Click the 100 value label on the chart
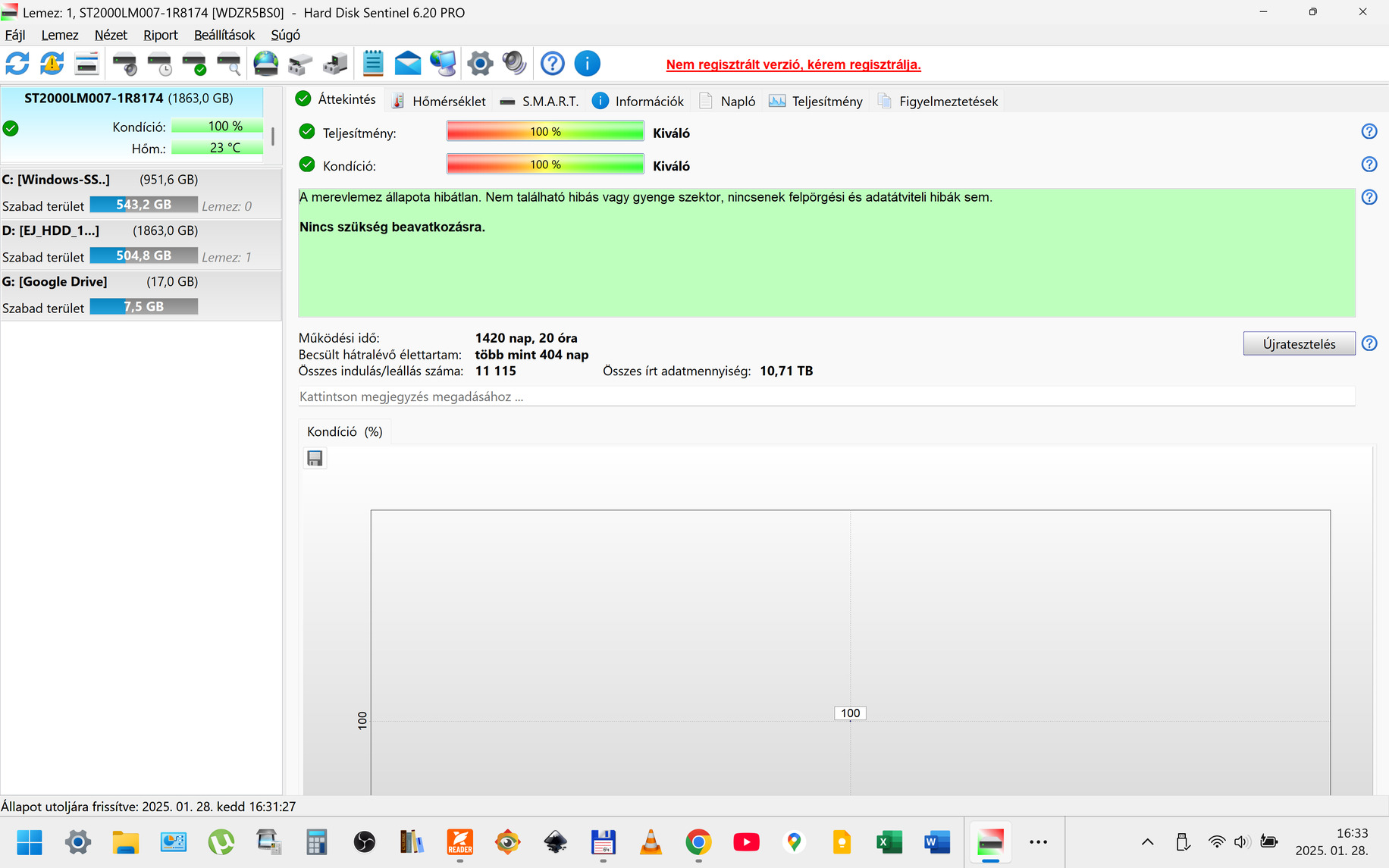 click(850, 713)
